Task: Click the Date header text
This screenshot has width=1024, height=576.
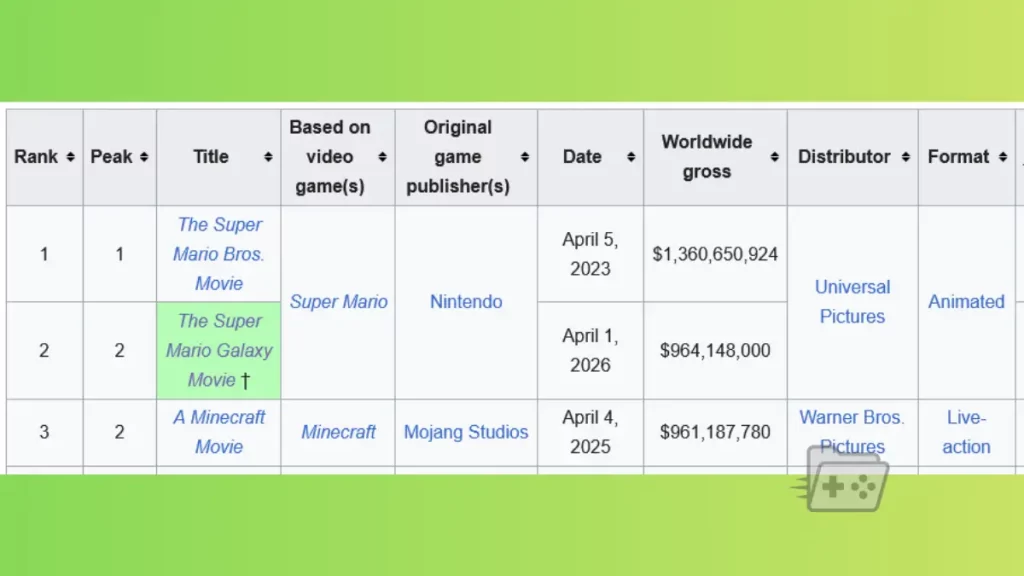Action: pyautogui.click(x=582, y=157)
